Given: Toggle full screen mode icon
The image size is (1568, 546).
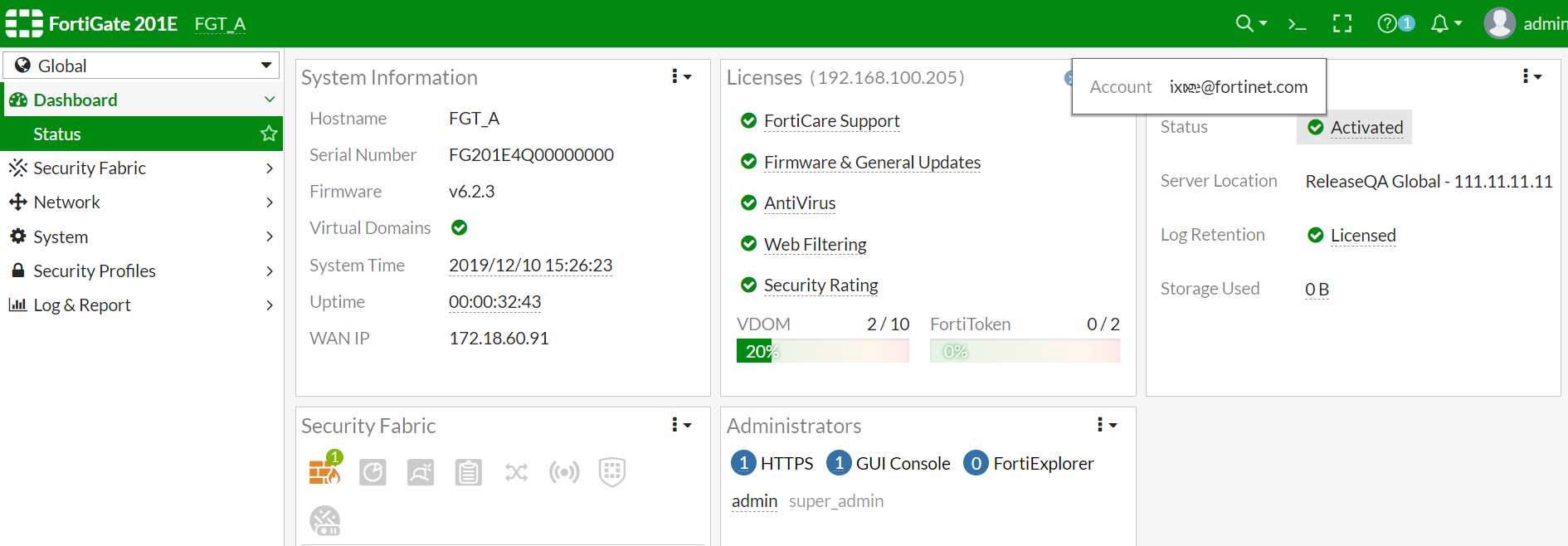Looking at the screenshot, I should (x=1342, y=23).
